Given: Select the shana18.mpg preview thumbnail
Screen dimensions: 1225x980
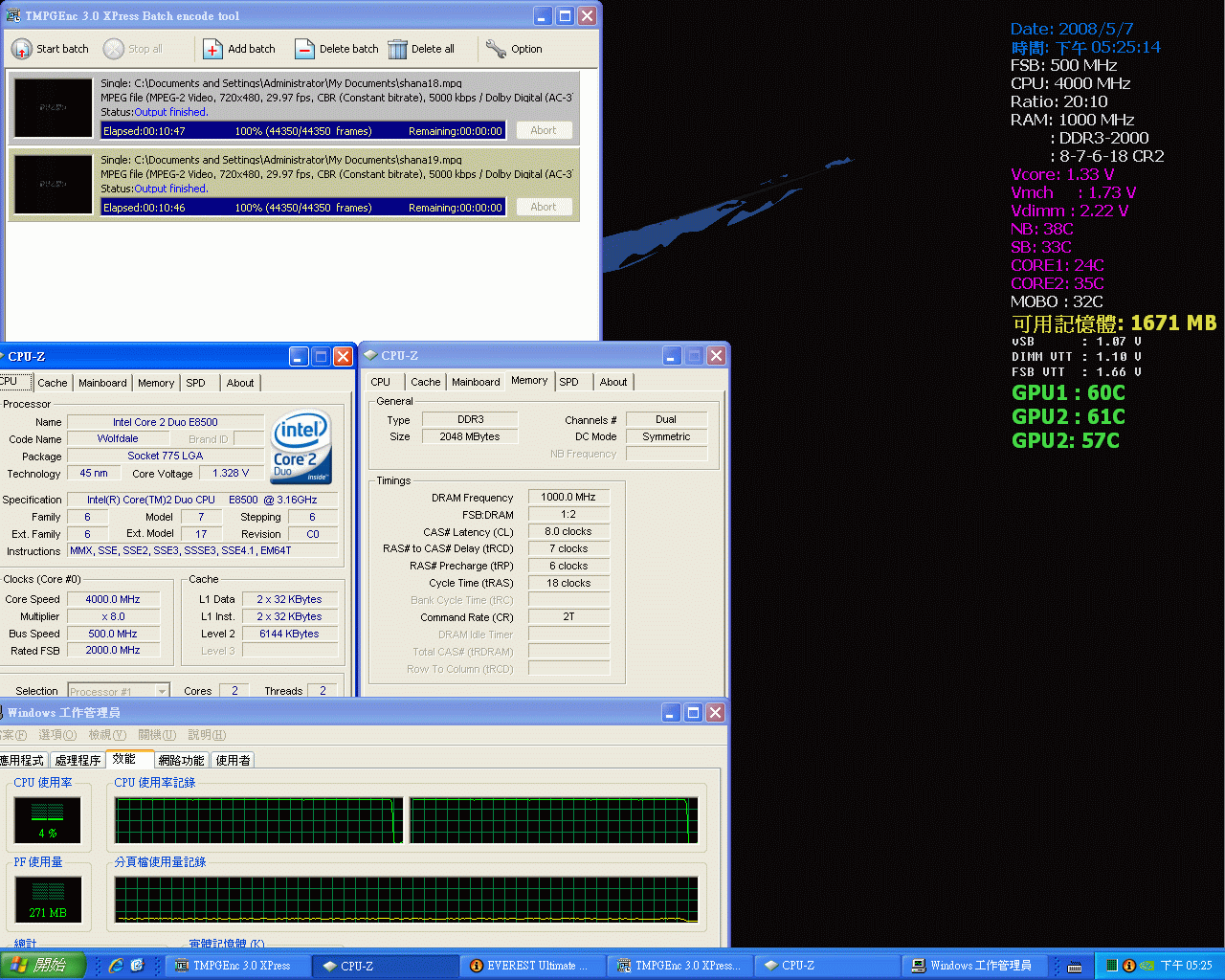Looking at the screenshot, I should click(x=54, y=108).
